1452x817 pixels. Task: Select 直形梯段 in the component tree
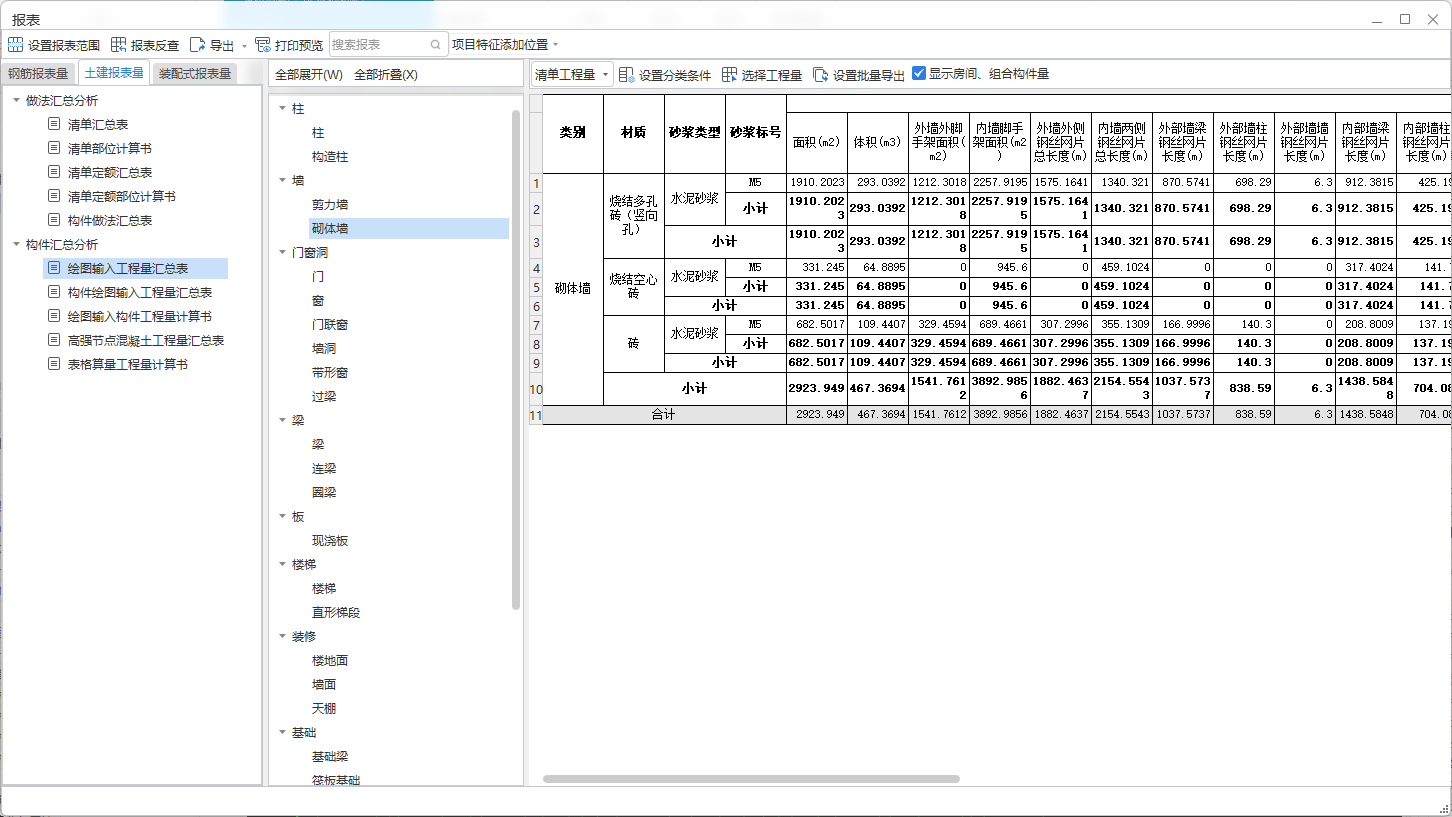pyautogui.click(x=336, y=612)
